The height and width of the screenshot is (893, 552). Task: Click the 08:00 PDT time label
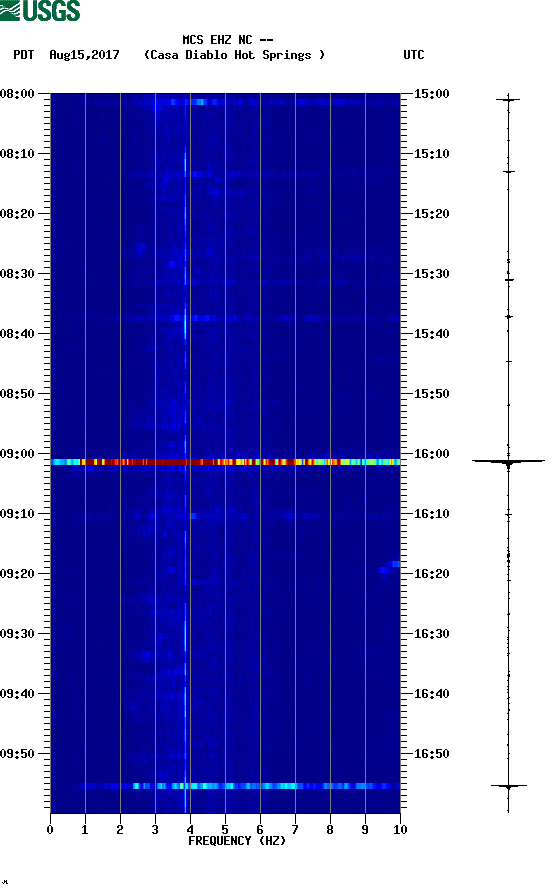[x=17, y=93]
